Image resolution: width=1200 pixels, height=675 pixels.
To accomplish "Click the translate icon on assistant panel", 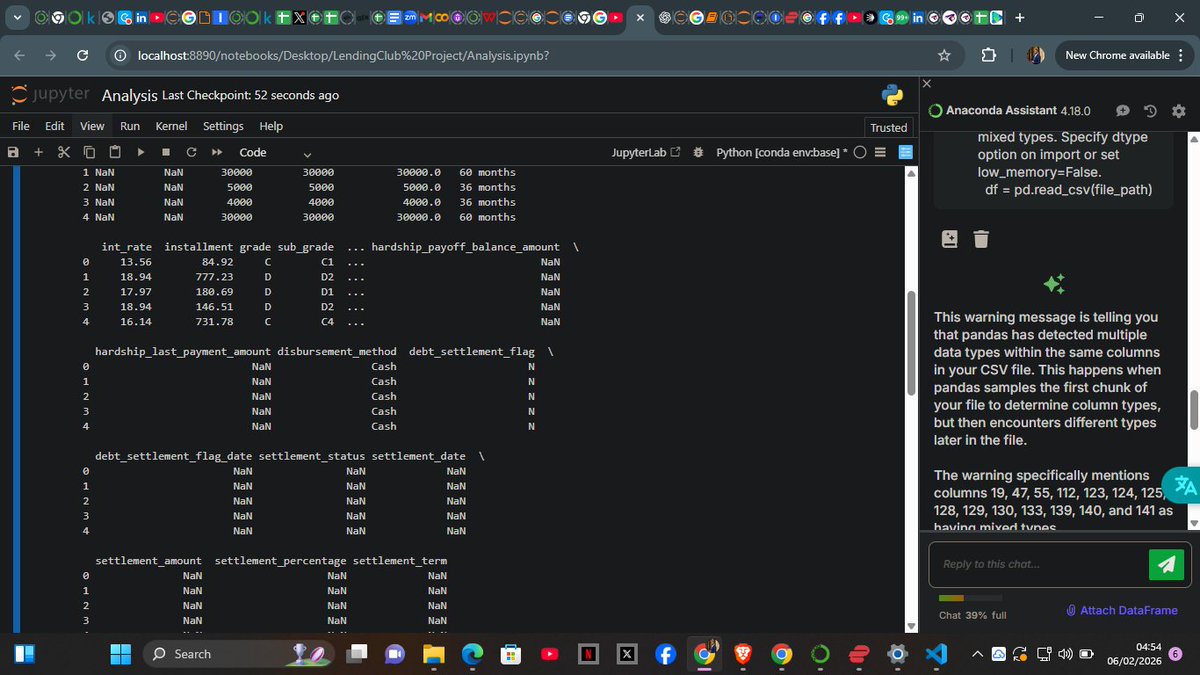I will (x=1185, y=487).
